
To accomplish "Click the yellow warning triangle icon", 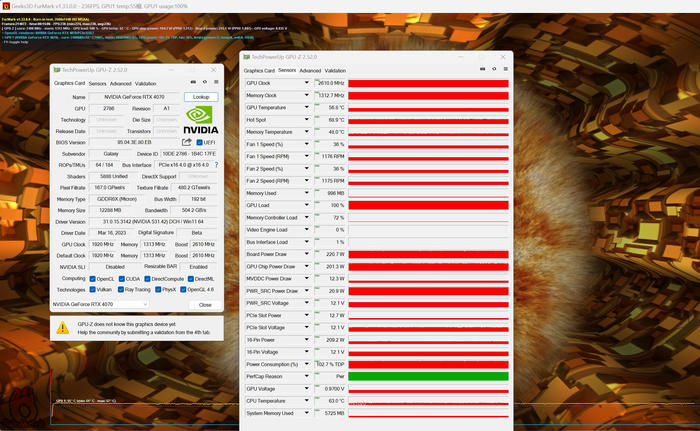I will [x=62, y=328].
